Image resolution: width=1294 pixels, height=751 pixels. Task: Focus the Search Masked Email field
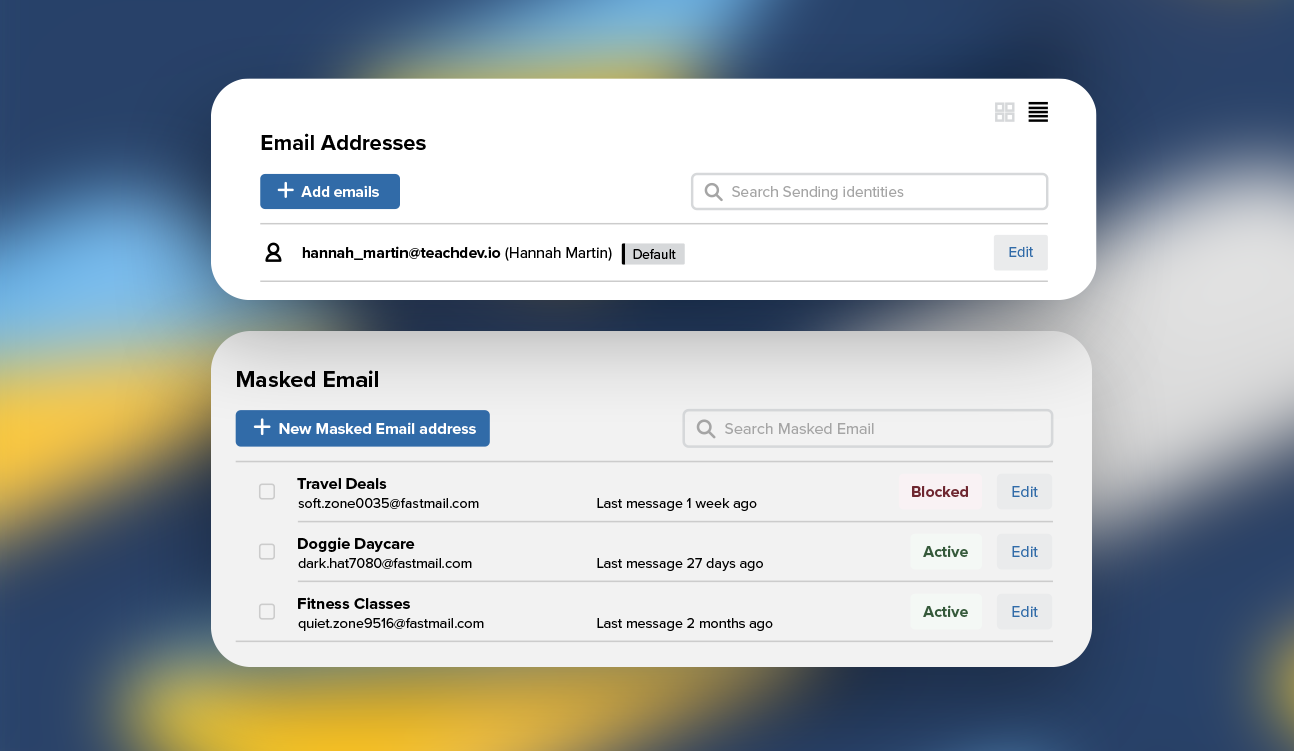point(880,429)
